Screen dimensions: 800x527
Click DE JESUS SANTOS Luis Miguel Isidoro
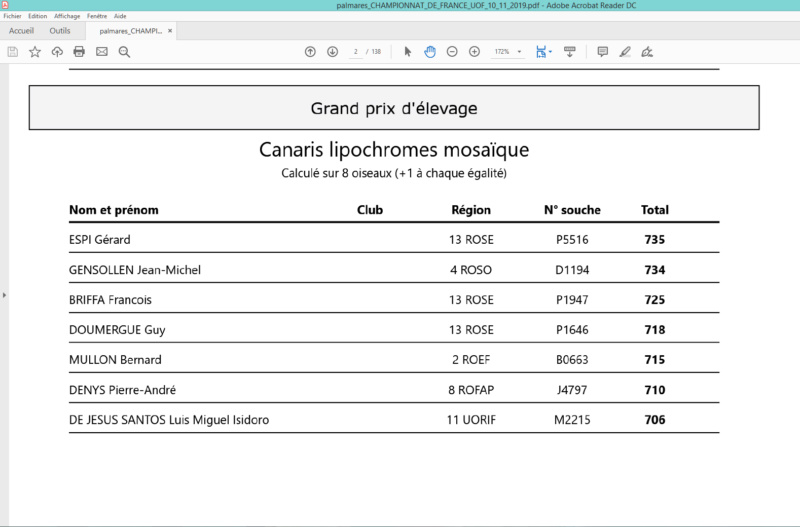[169, 420]
